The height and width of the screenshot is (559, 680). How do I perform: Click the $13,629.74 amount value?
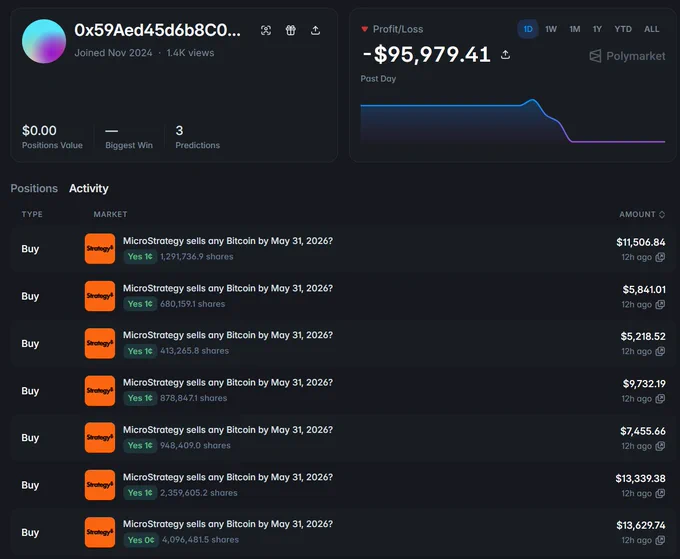(641, 525)
